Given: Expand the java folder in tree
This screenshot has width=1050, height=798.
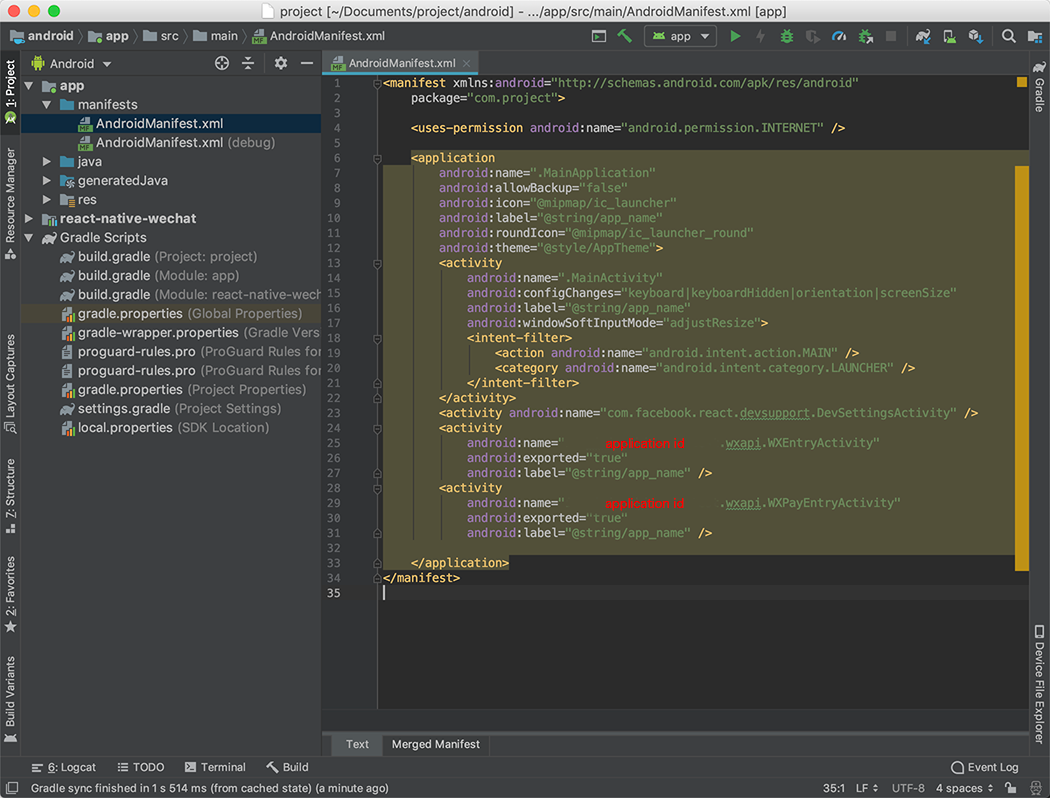Looking at the screenshot, I should click(x=47, y=162).
